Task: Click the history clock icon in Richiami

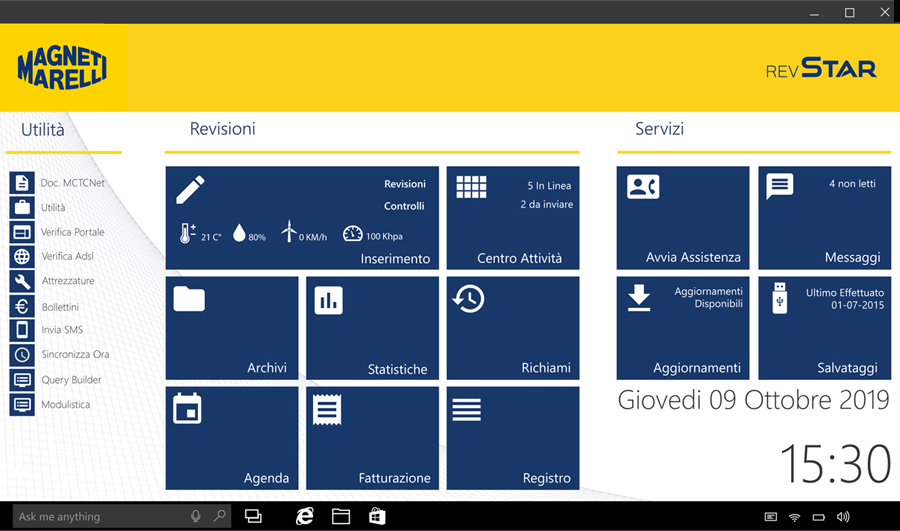Action: [x=468, y=299]
